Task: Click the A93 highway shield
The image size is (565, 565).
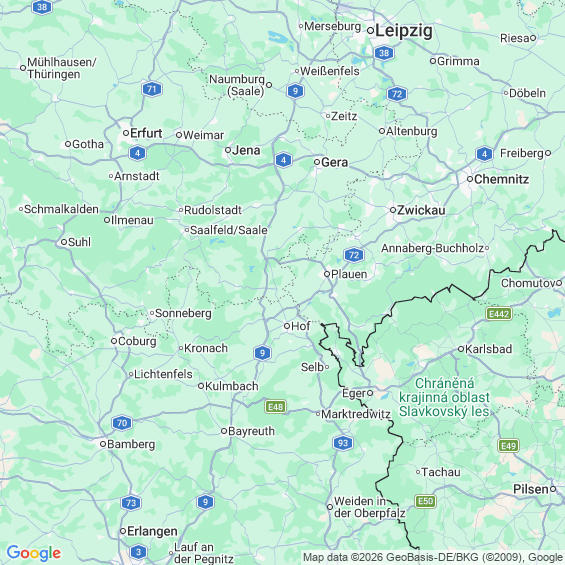Action: pos(343,443)
